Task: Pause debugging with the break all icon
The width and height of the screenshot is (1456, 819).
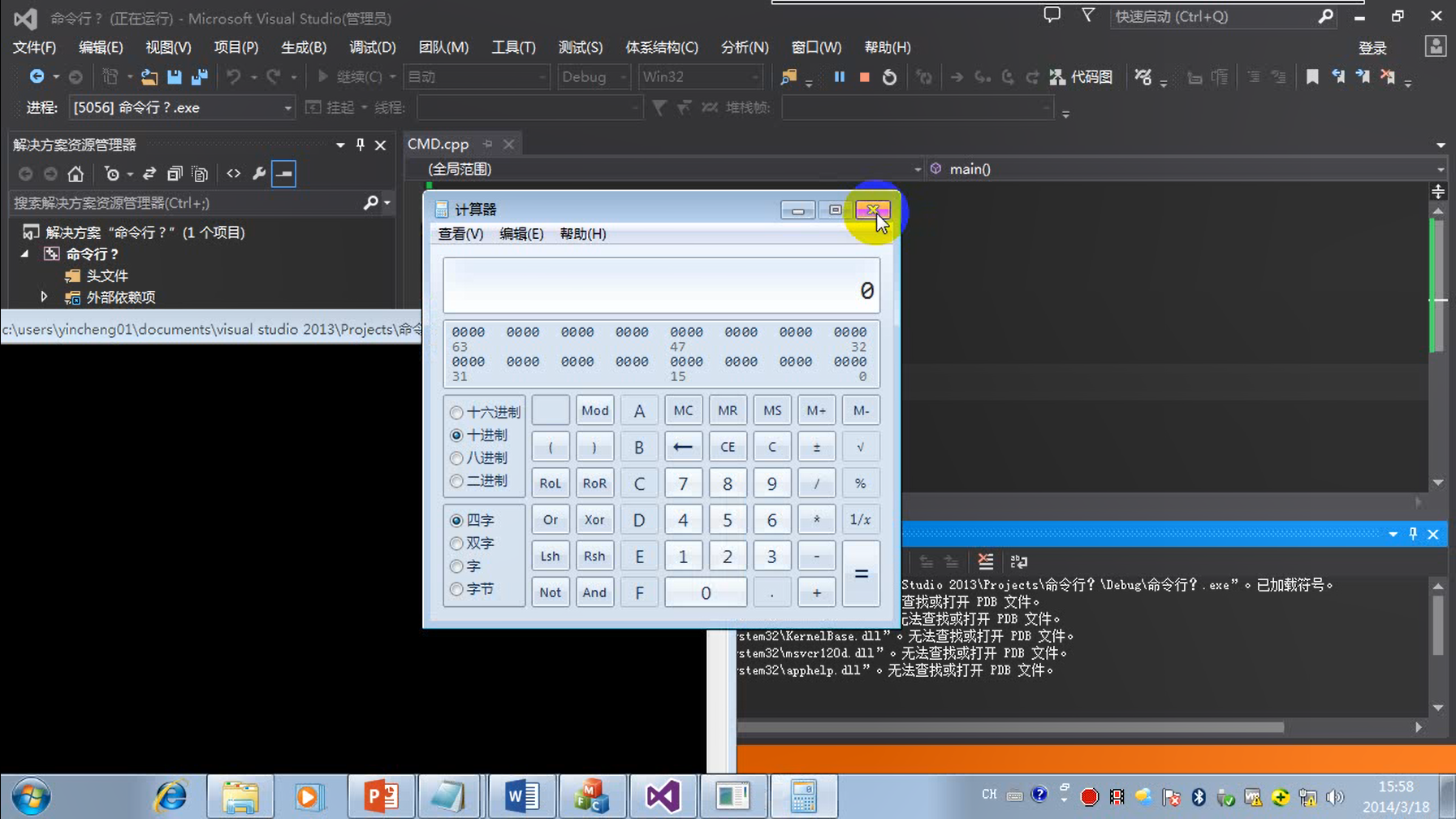Action: [839, 76]
